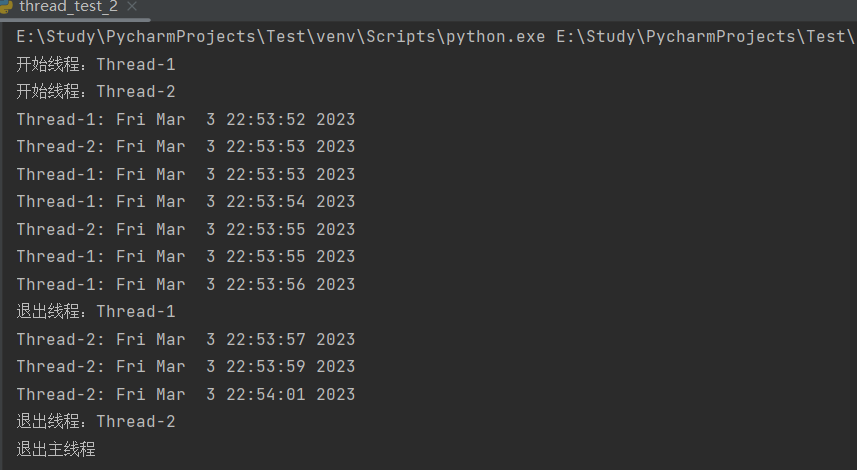Select the thread_test_2 run tab

pyautogui.click(x=69, y=7)
